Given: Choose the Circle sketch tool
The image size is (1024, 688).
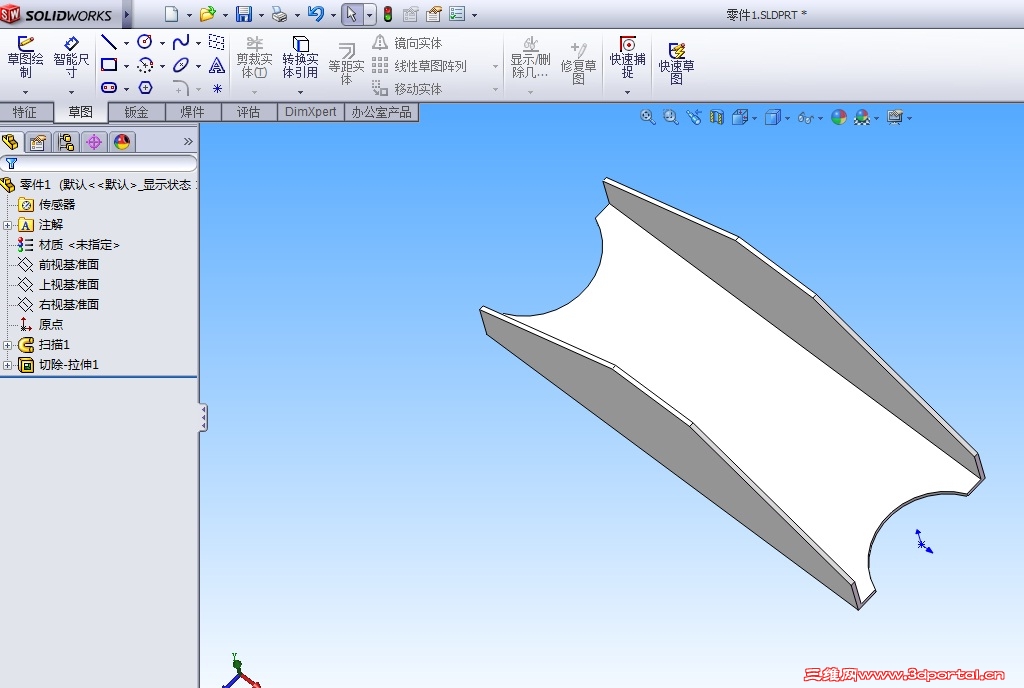Looking at the screenshot, I should pyautogui.click(x=145, y=42).
